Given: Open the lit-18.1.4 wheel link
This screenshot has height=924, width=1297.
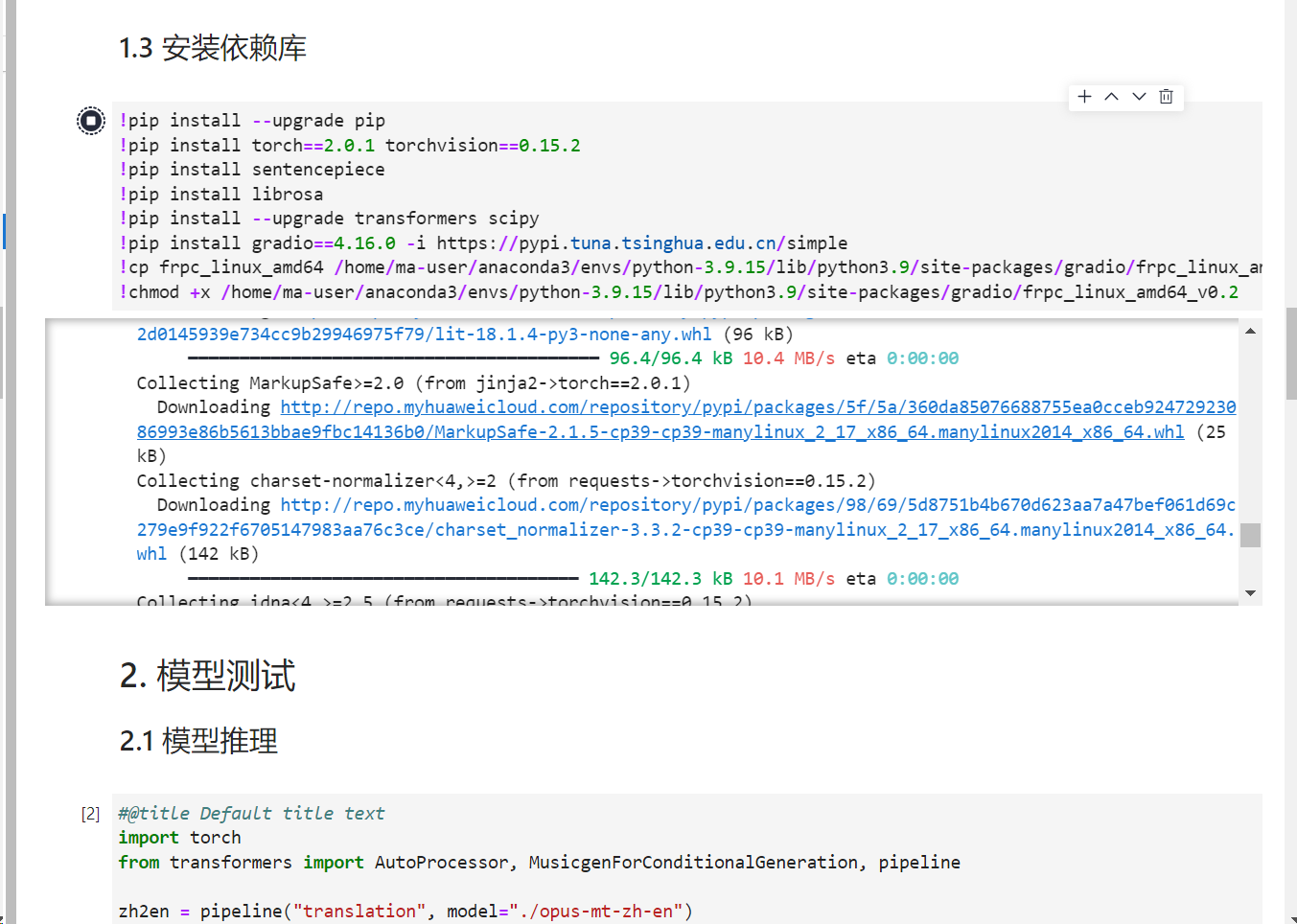Looking at the screenshot, I should click(x=425, y=335).
